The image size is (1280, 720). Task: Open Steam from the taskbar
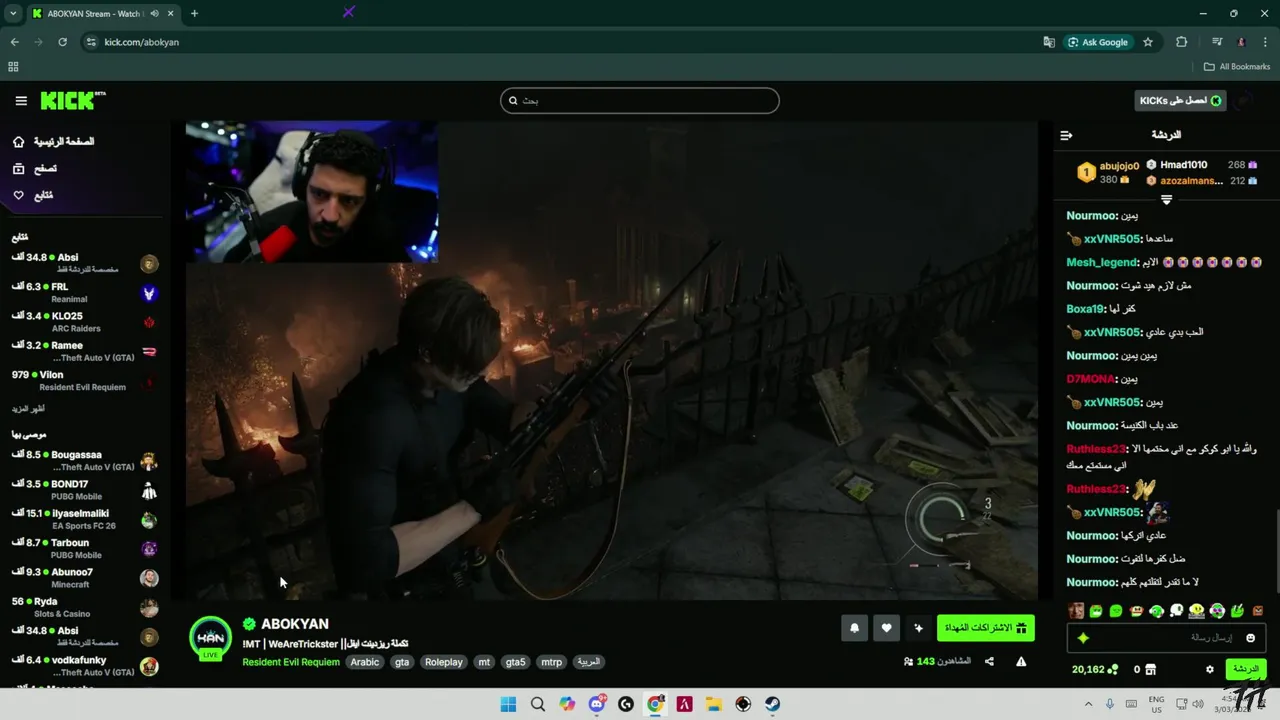773,704
